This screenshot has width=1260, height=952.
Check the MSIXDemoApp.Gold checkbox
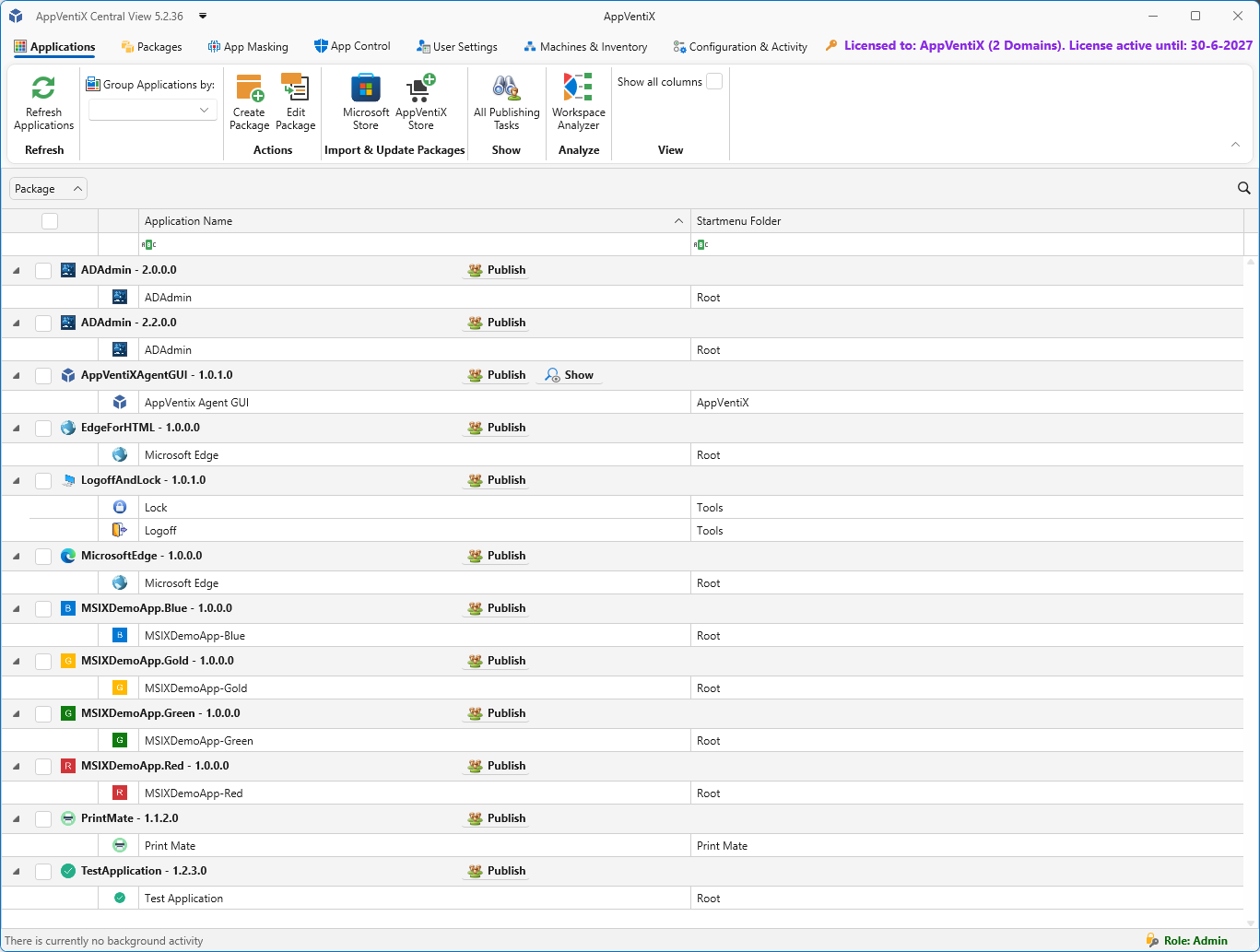[x=43, y=662]
